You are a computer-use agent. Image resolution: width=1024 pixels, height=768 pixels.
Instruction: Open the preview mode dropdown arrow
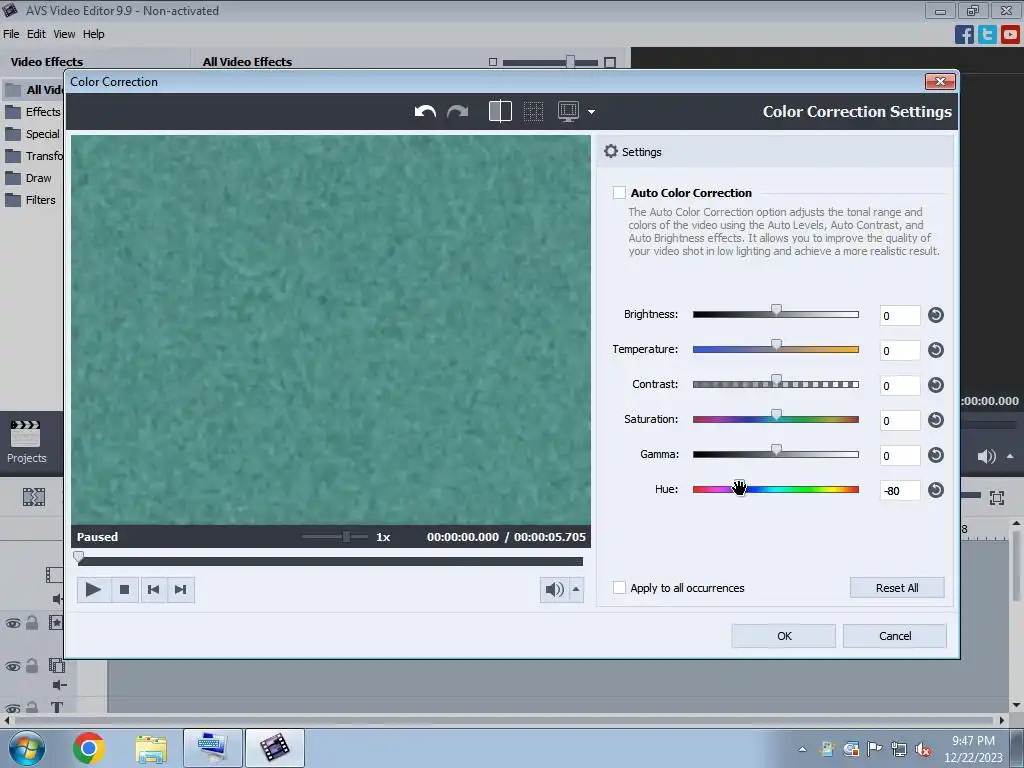[x=592, y=112]
